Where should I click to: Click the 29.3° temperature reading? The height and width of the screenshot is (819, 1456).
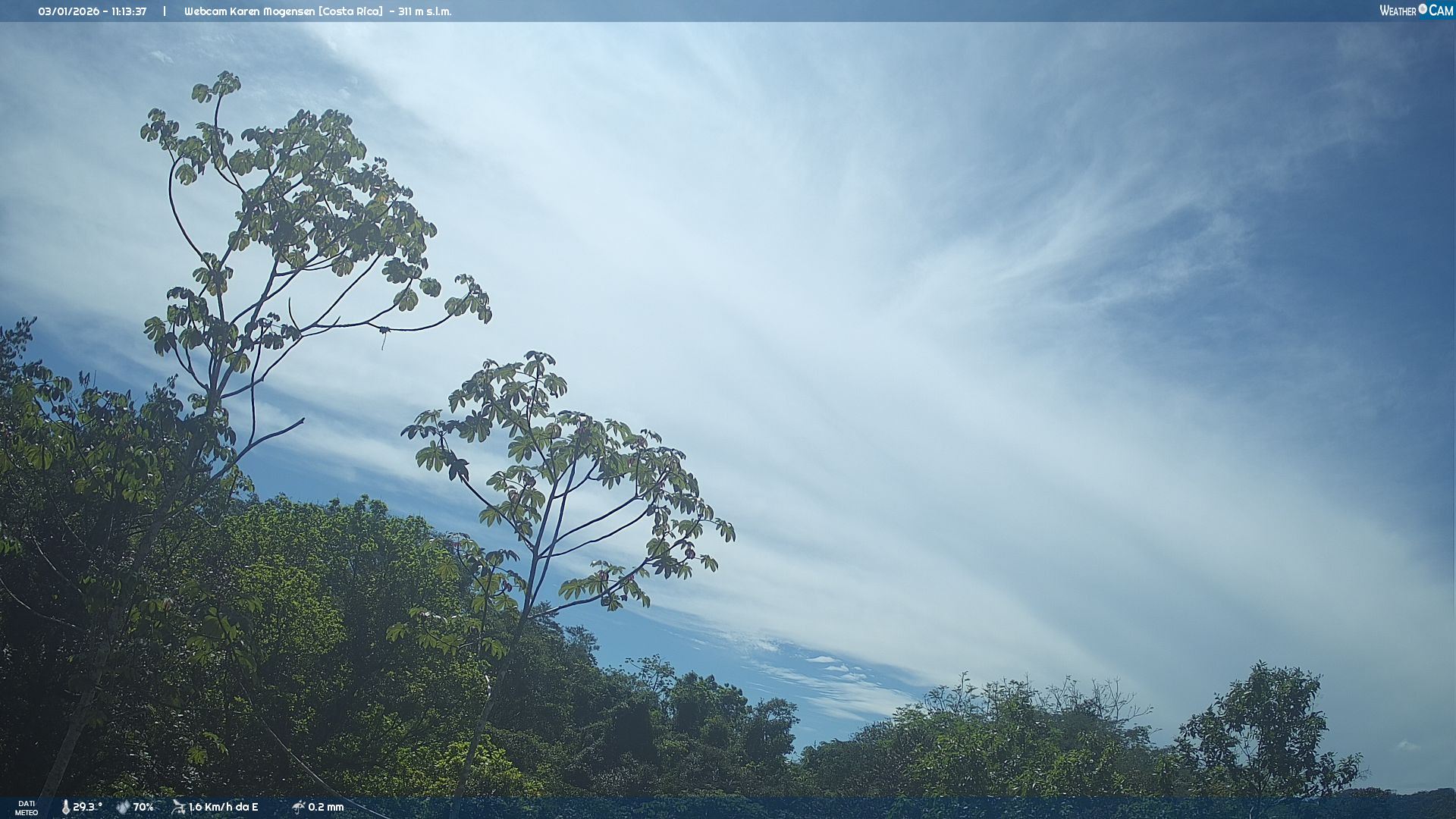tap(87, 807)
